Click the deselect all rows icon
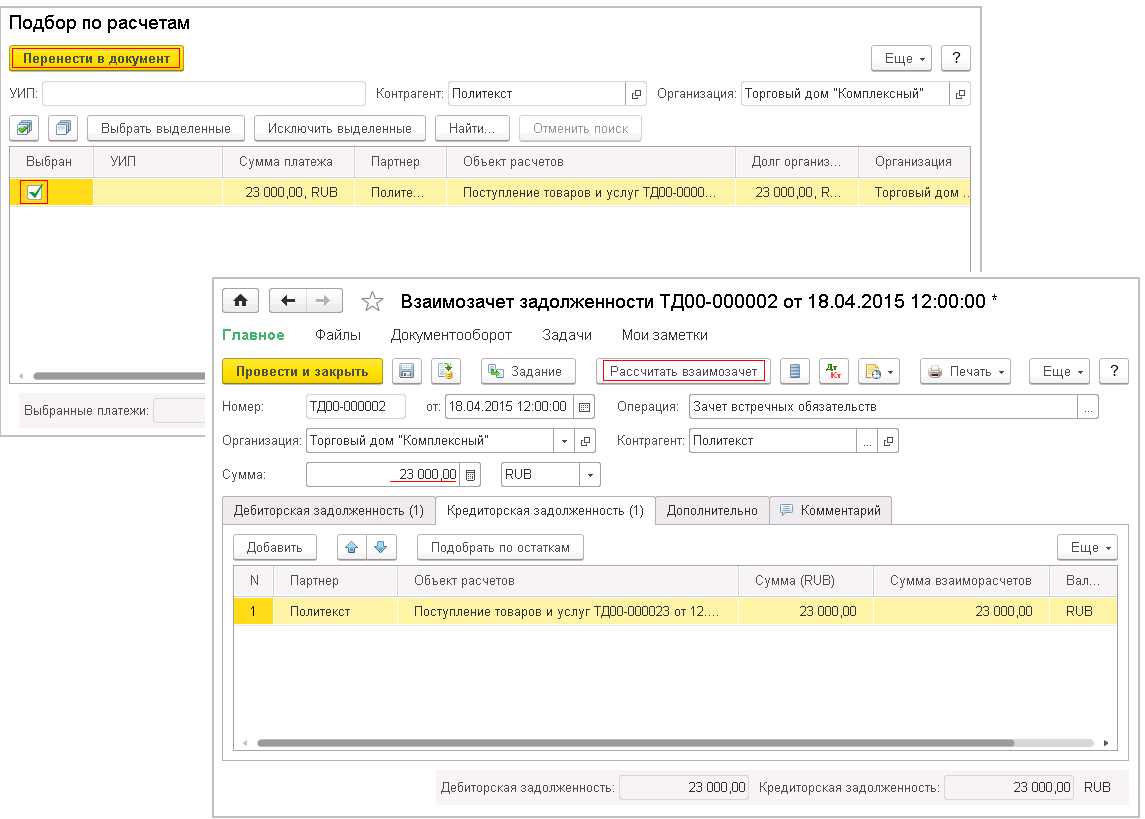1145x819 pixels. 63,128
